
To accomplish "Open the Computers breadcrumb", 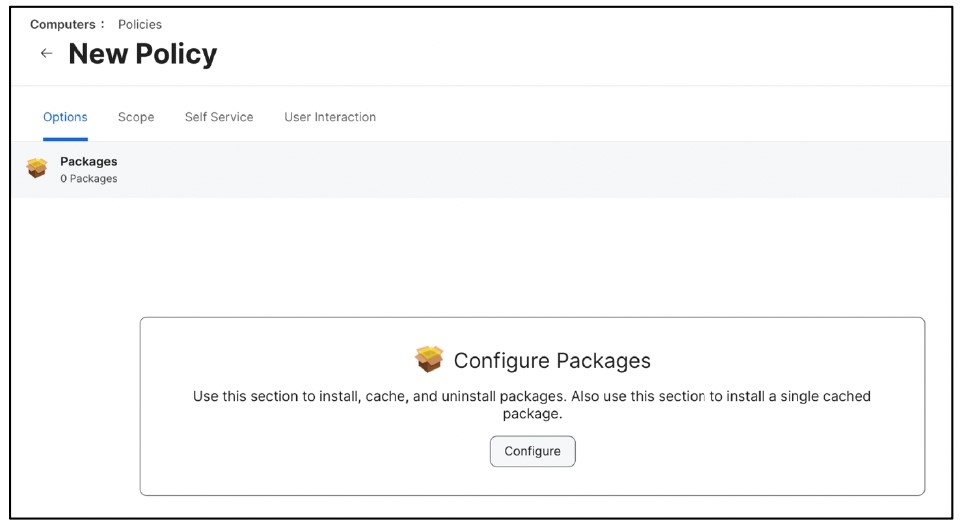I will [x=63, y=25].
